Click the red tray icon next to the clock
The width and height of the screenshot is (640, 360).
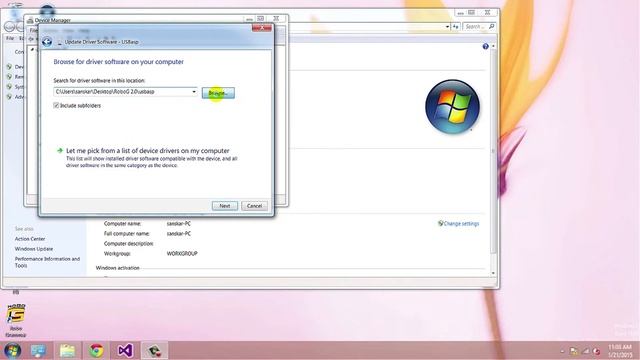coord(596,351)
